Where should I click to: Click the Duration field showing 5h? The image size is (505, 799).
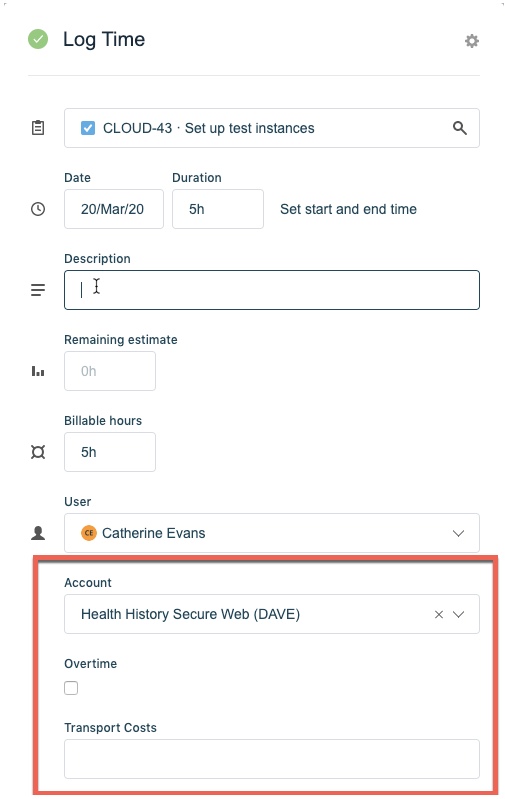pos(218,209)
